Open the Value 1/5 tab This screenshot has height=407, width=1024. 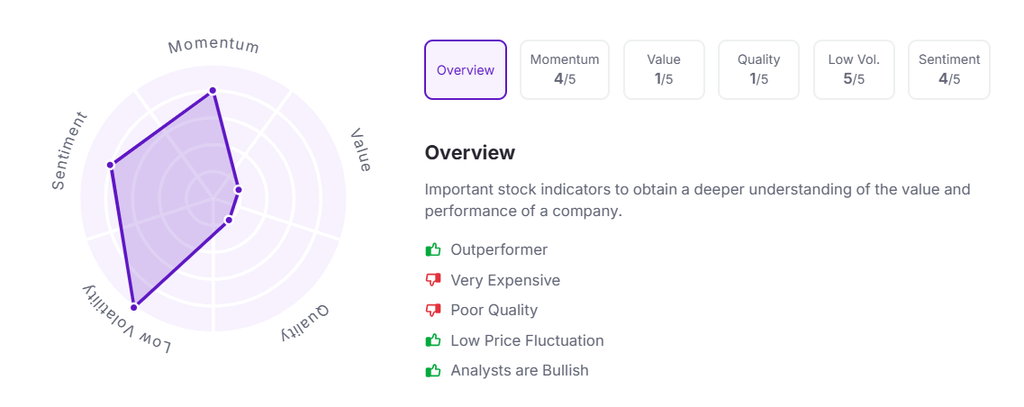click(x=664, y=70)
